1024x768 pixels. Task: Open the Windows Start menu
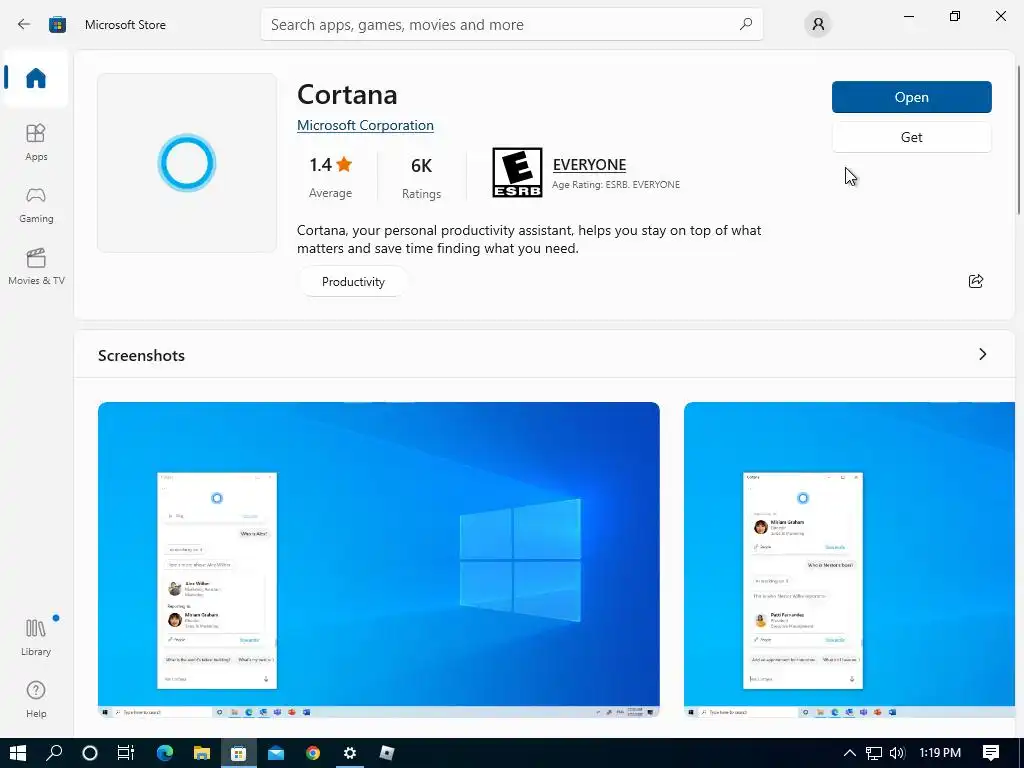click(18, 753)
